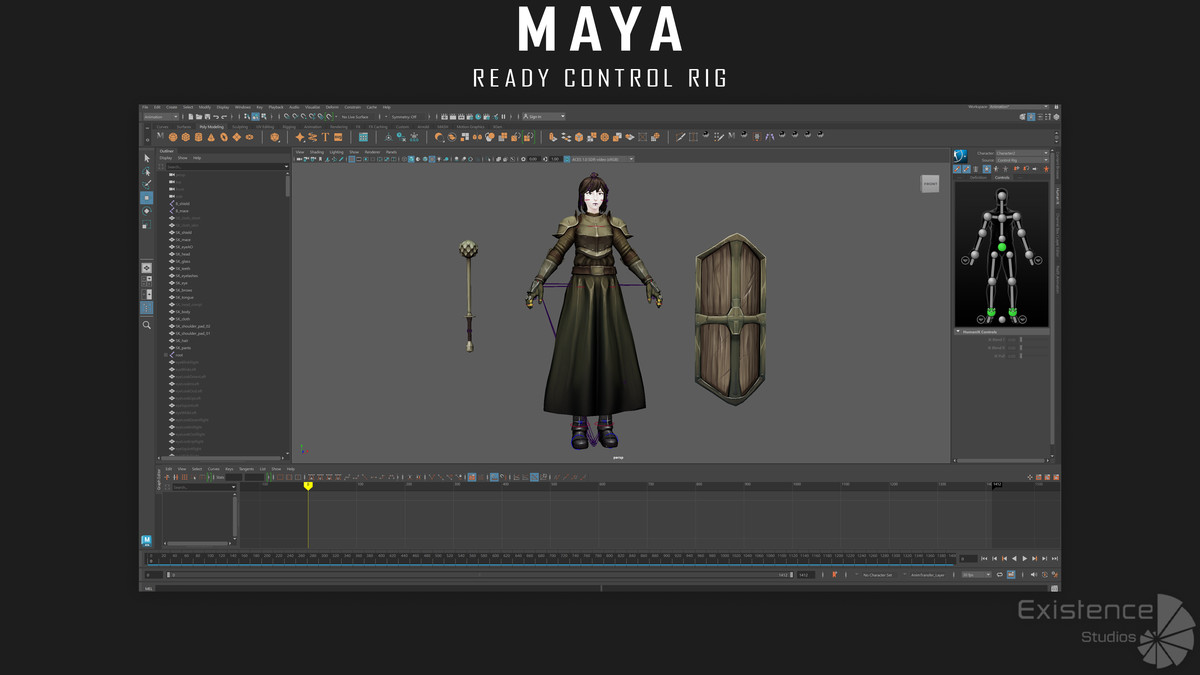
Task: Expand the root node in the Outliner
Action: (159, 354)
